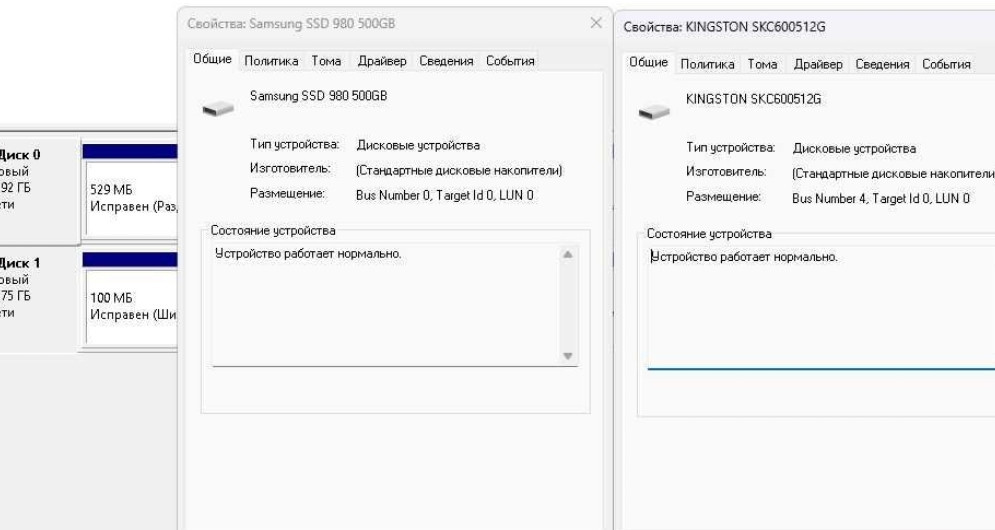
Task: Open Политика tab in KINGSTON properties window
Action: [708, 64]
